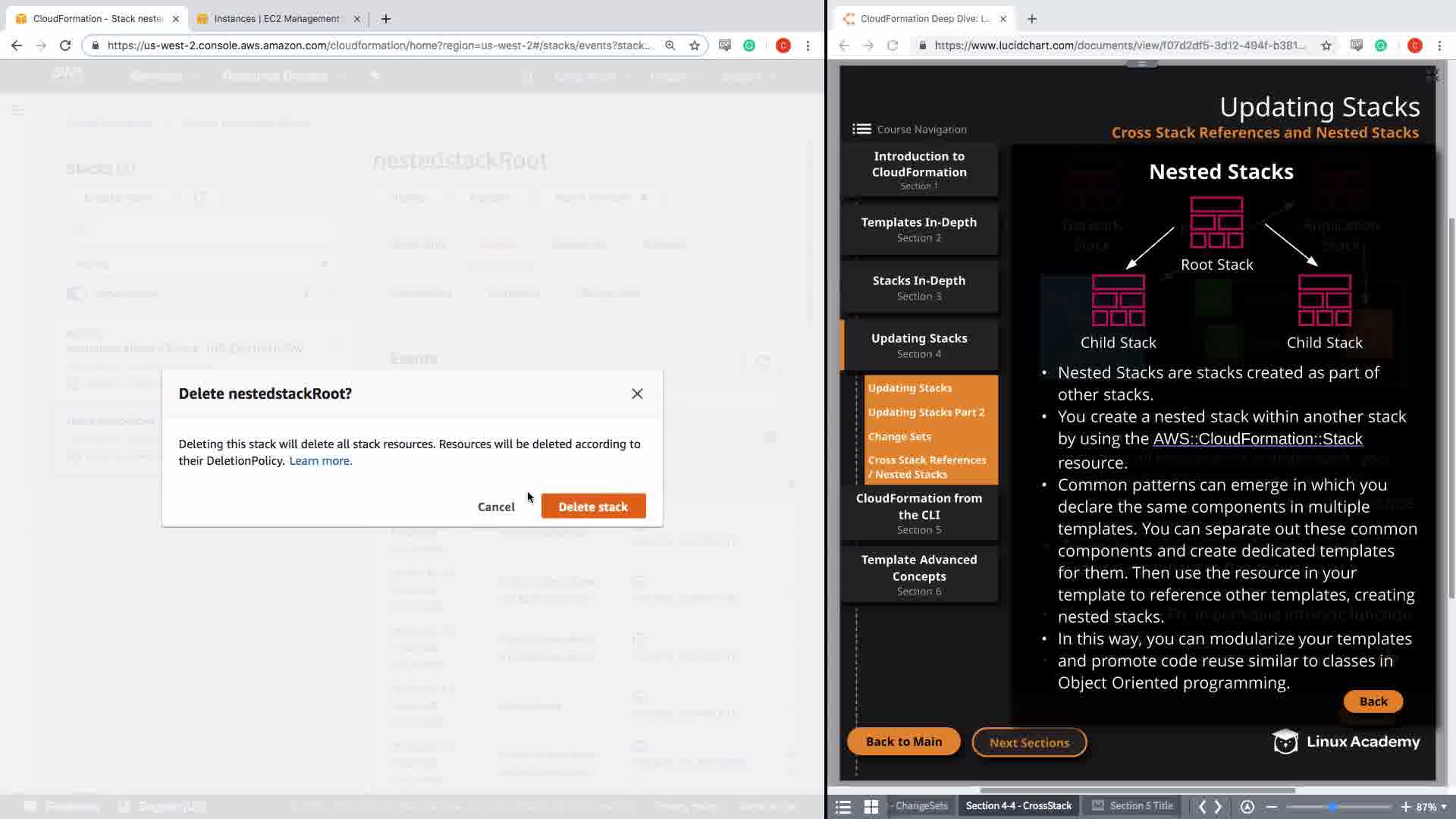Click the Cancel button in the dialog
The height and width of the screenshot is (819, 1456).
[496, 507]
